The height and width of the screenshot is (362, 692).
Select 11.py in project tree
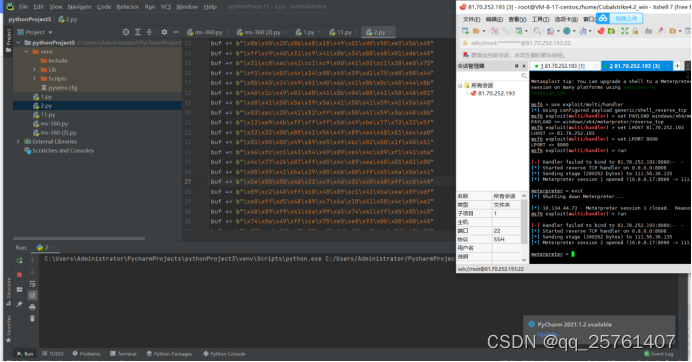click(x=44, y=115)
